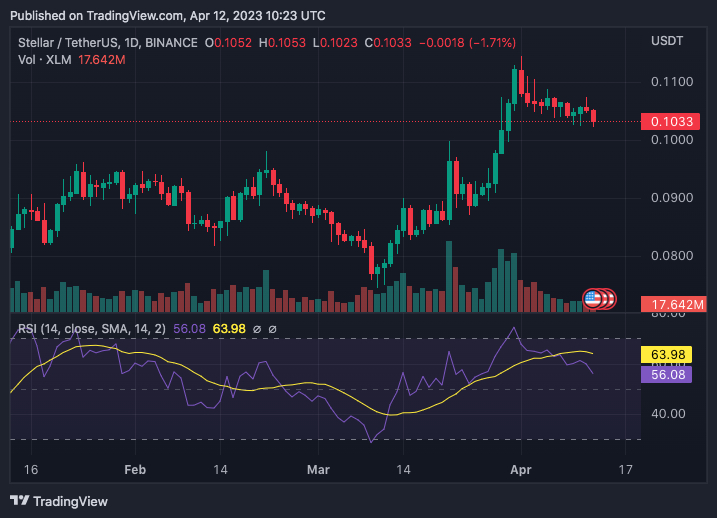Click the volume tag 17.642M on axis
717x518 pixels.
[674, 304]
